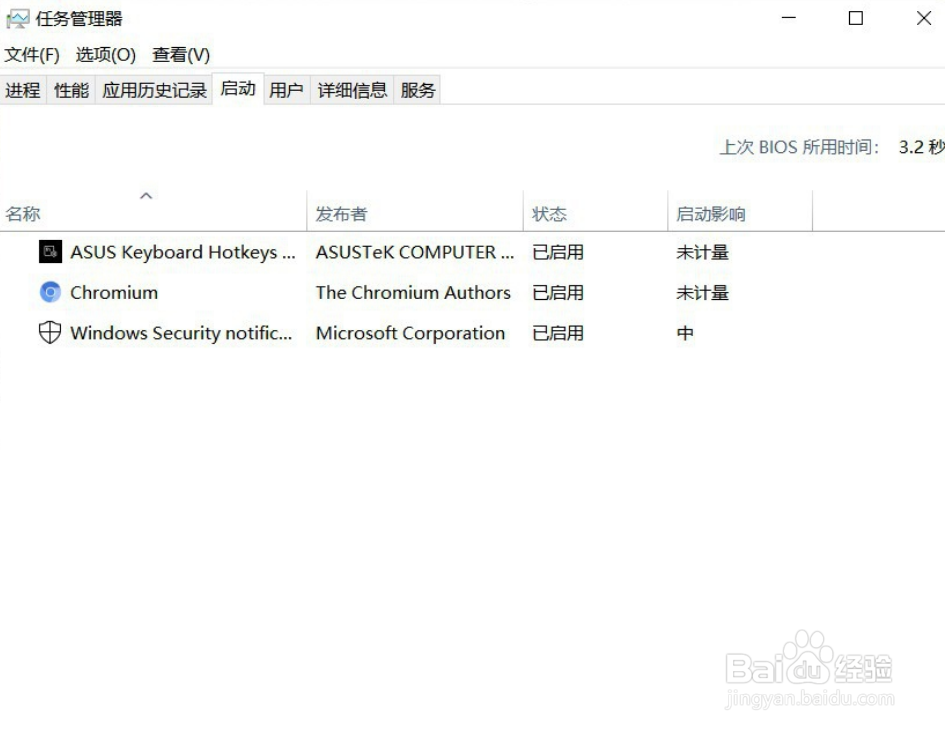Click 已启用 status in Windows Security row
This screenshot has height=731, width=945.
click(x=558, y=333)
